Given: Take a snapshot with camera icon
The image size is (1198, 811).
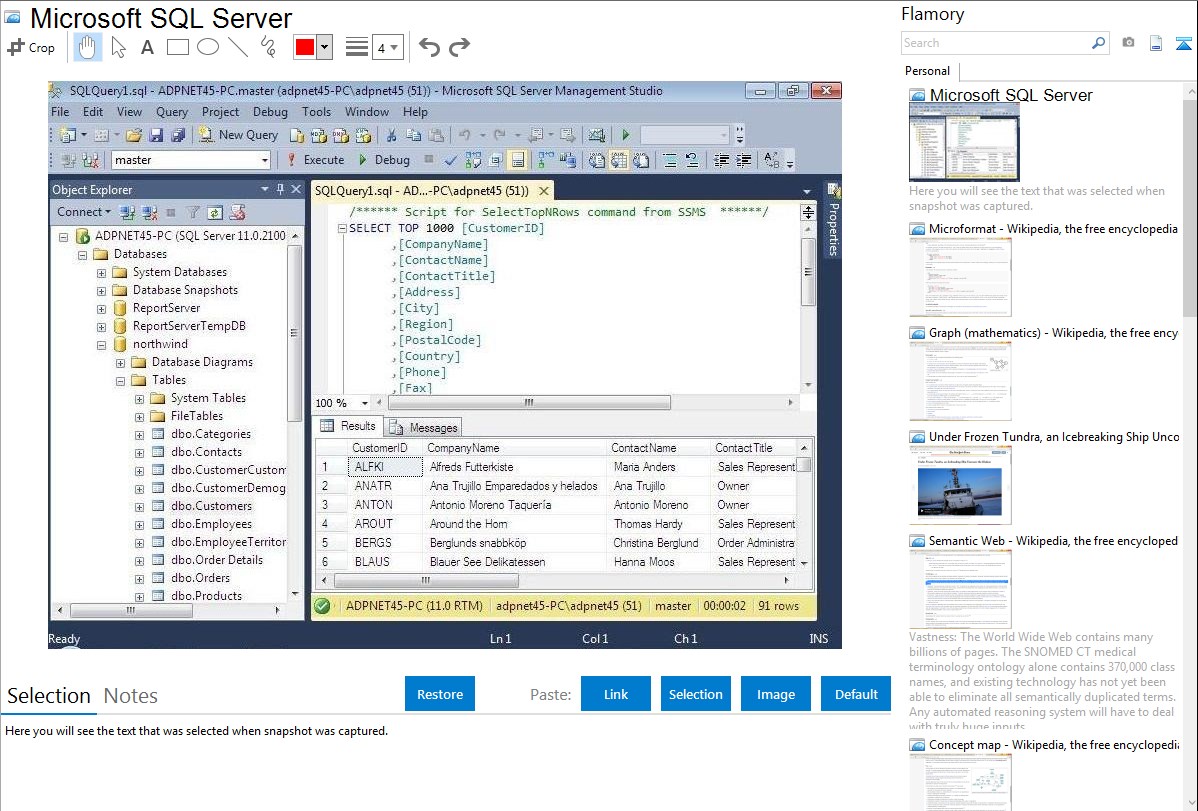Looking at the screenshot, I should [x=1128, y=43].
